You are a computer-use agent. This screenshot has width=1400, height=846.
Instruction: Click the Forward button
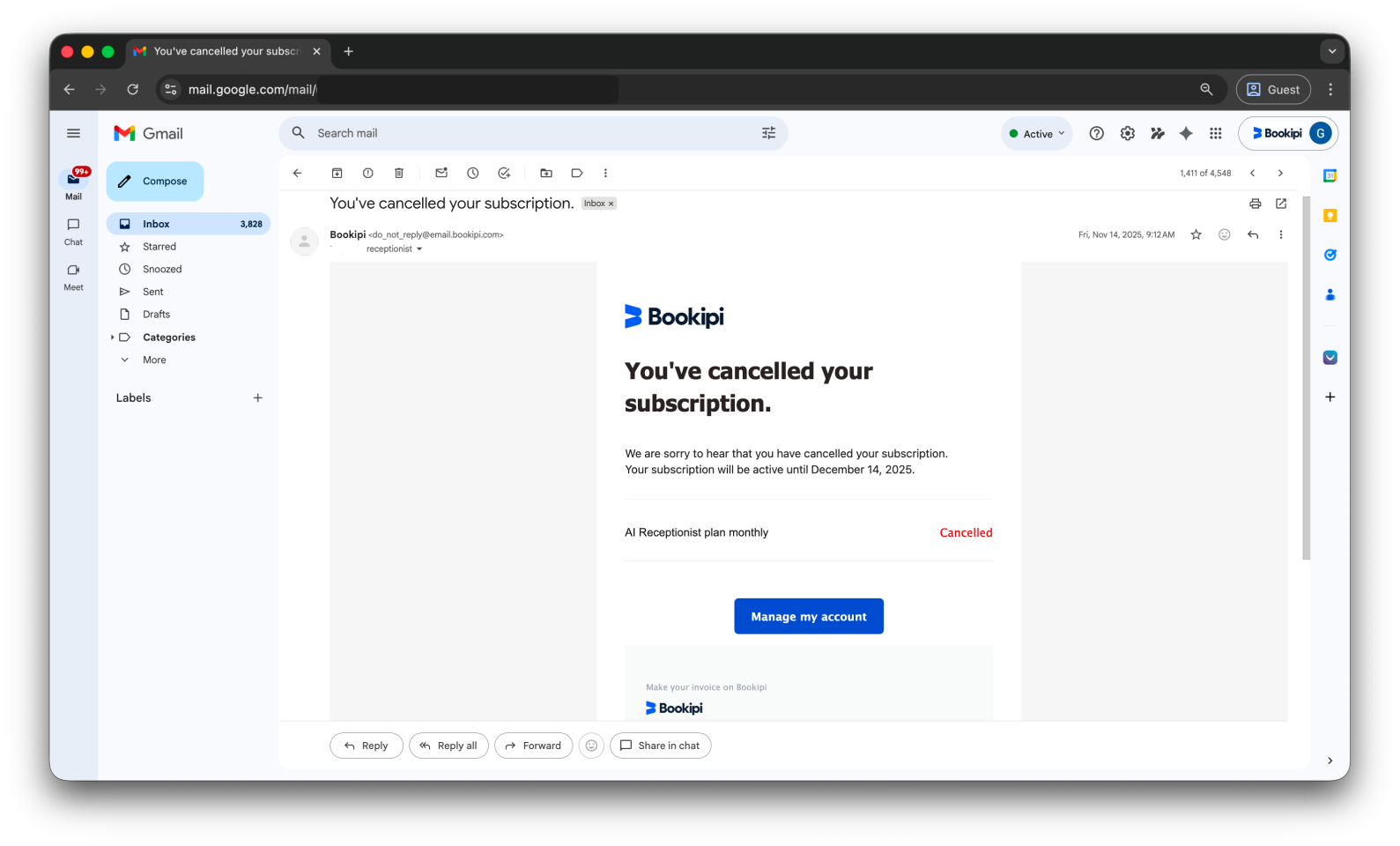click(x=533, y=746)
